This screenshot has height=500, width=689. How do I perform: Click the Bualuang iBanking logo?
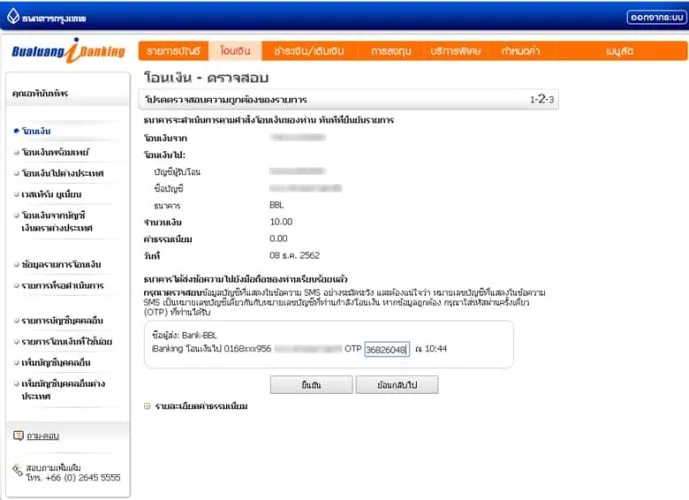coord(67,51)
